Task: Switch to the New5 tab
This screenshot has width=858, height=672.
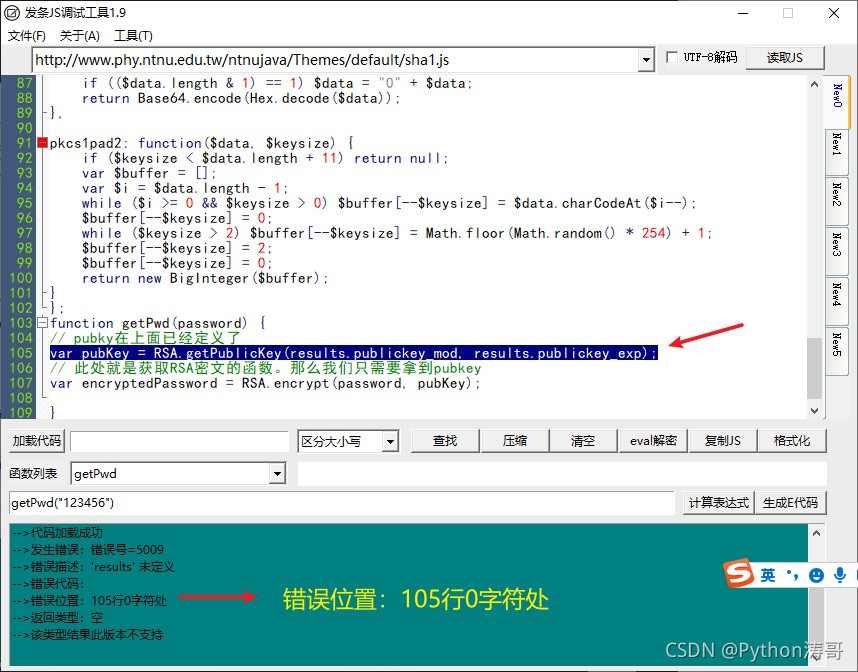Action: coord(837,351)
